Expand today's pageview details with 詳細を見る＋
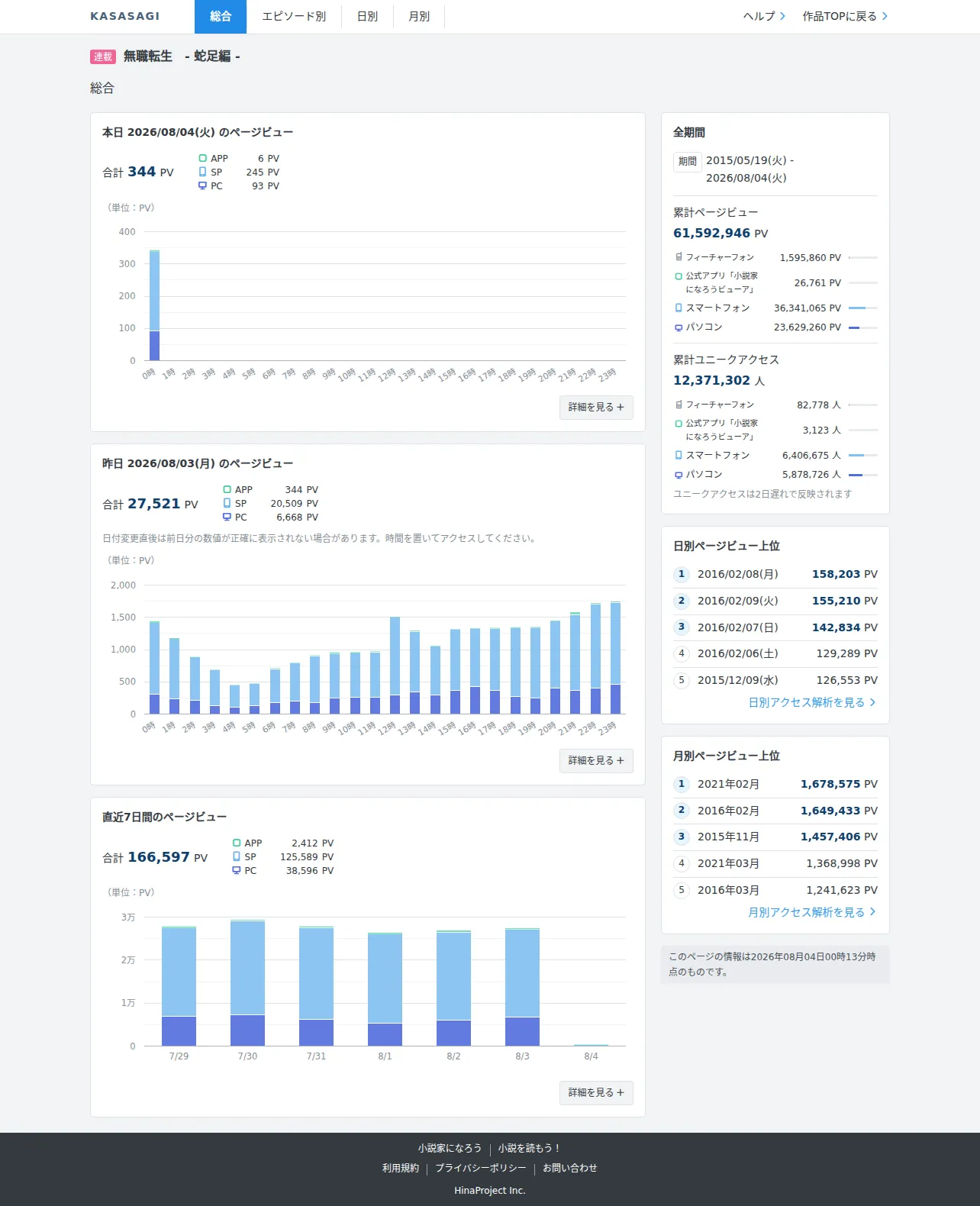Image resolution: width=980 pixels, height=1206 pixels. tap(596, 407)
